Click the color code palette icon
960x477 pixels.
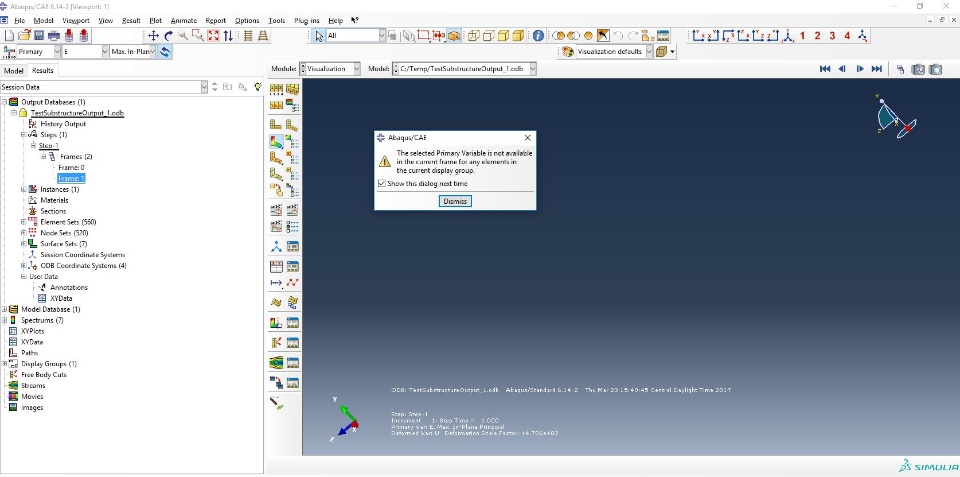(568, 52)
